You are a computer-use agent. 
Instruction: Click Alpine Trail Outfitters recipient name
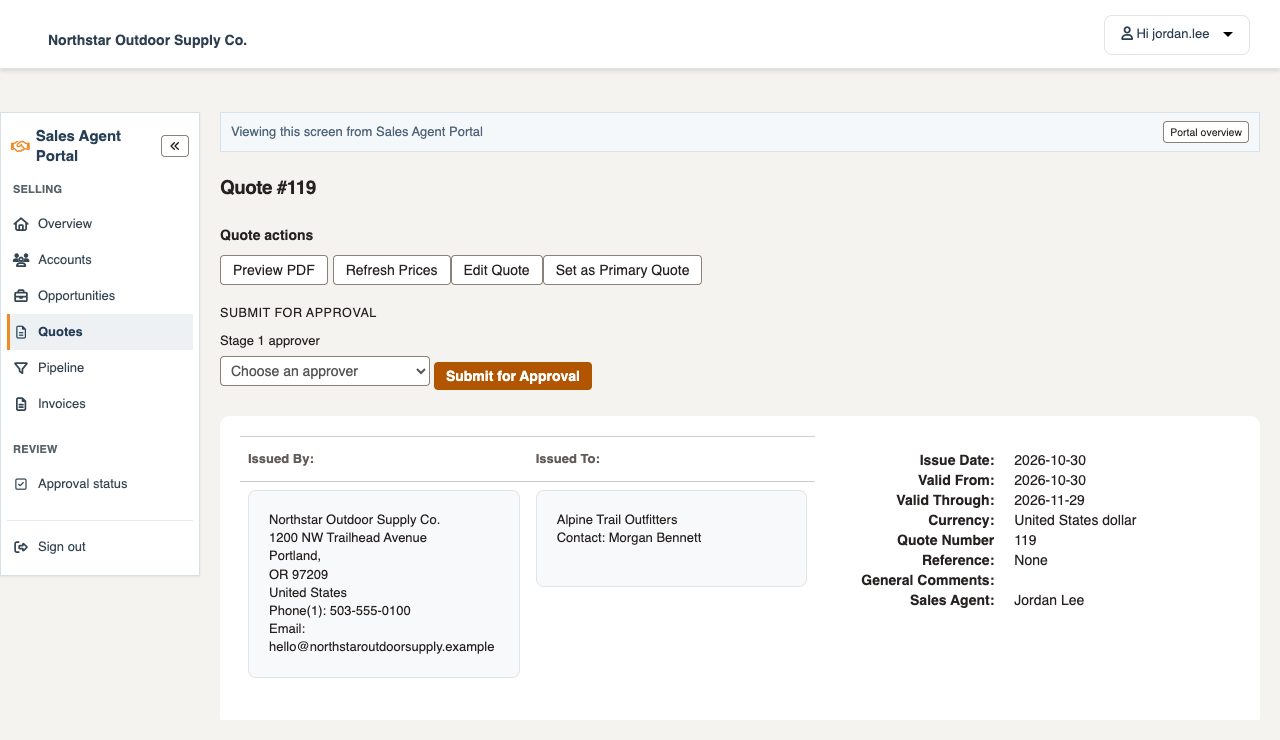tap(617, 520)
